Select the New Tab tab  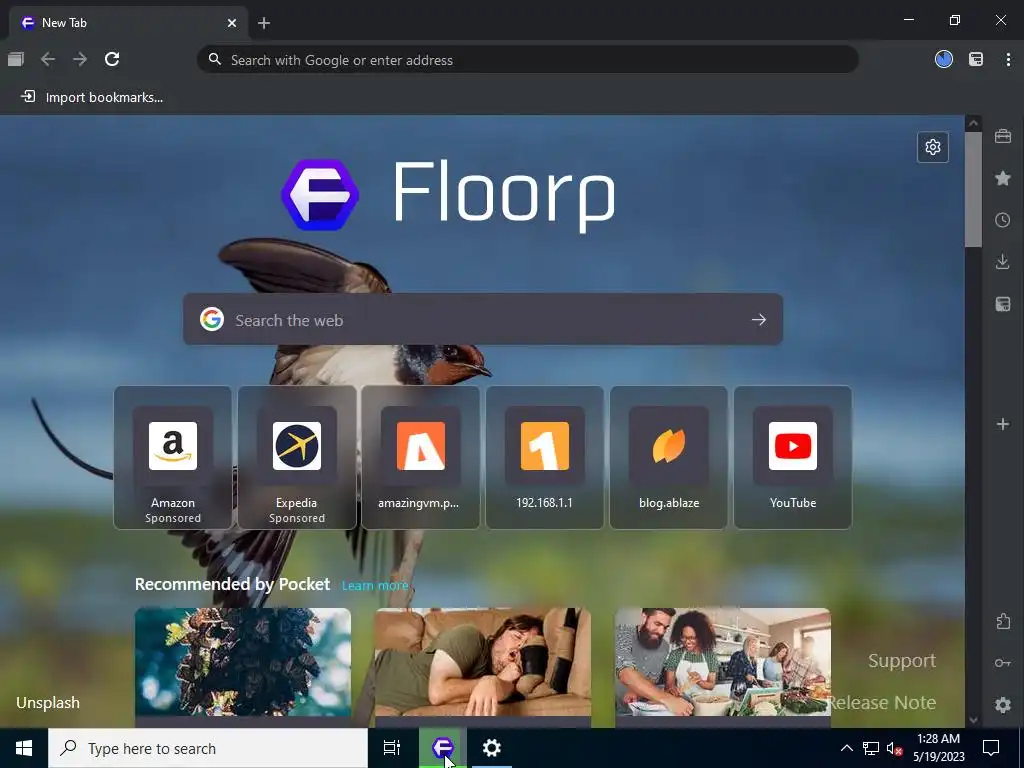click(x=129, y=23)
